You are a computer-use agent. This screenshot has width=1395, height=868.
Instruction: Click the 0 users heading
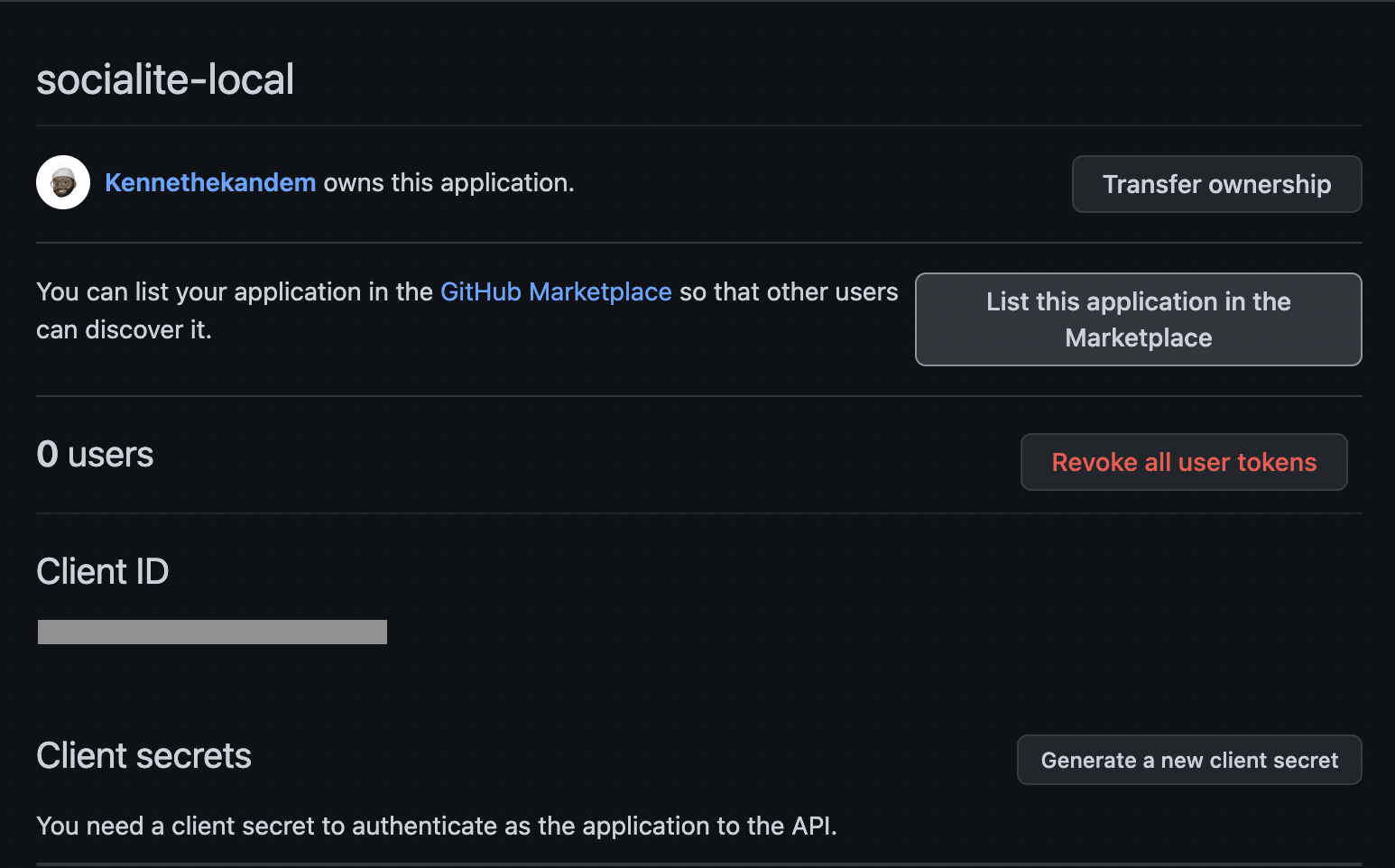pyautogui.click(x=95, y=455)
